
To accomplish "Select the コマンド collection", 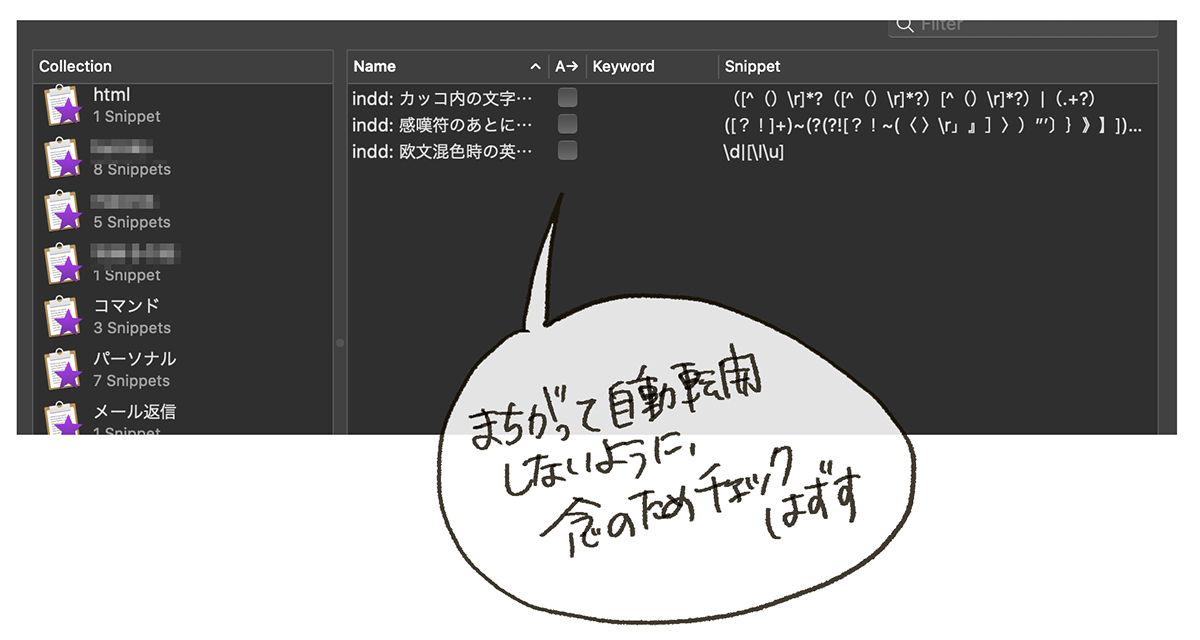I will (x=183, y=316).
